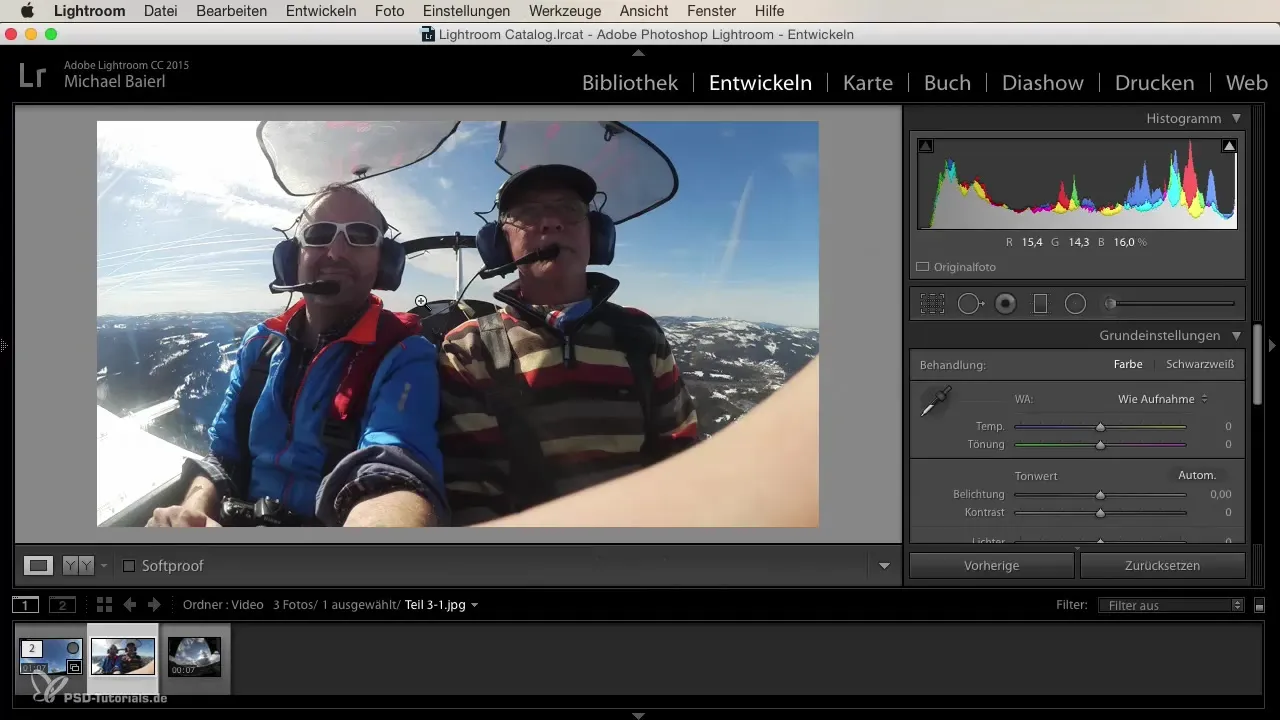Set treatment to Schwarzweiß
Viewport: 1280px width, 720px height.
tap(1200, 365)
